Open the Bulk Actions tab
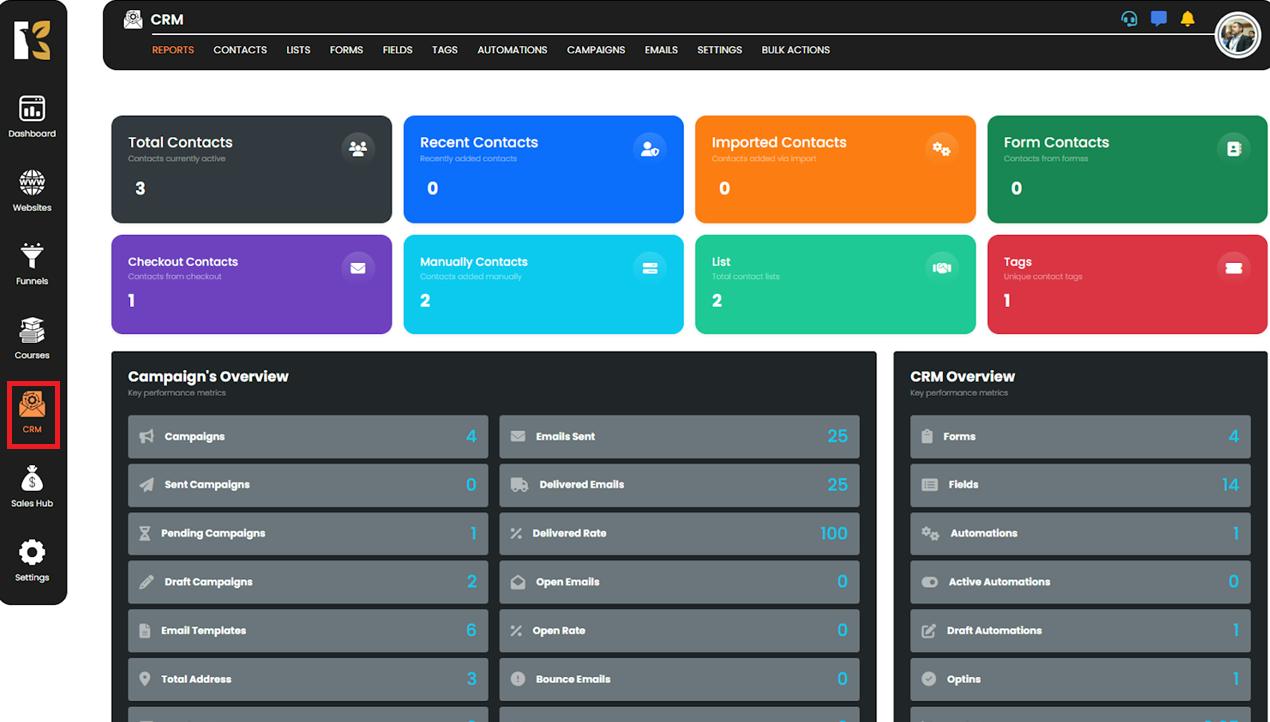This screenshot has width=1270, height=722. 795,50
